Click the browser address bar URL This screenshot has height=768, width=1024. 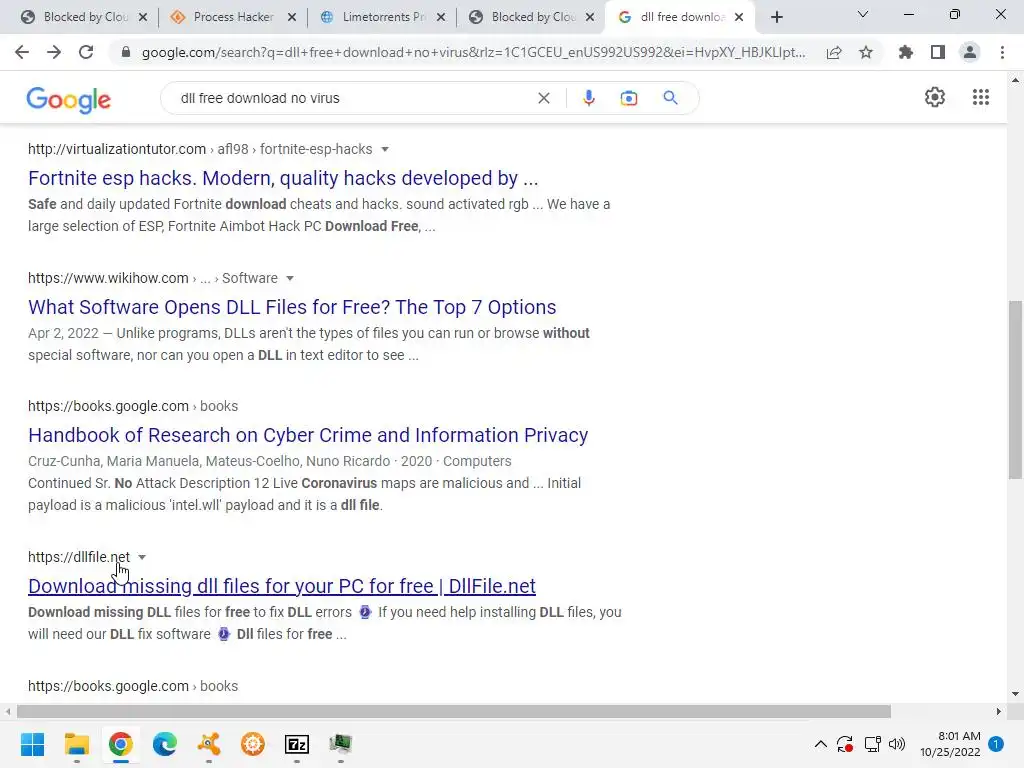[x=473, y=52]
